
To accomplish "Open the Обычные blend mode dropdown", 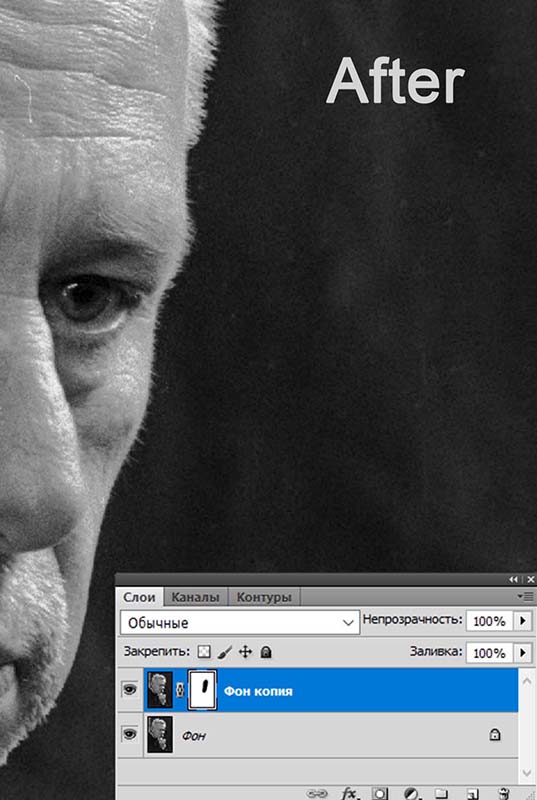I will pyautogui.click(x=240, y=622).
